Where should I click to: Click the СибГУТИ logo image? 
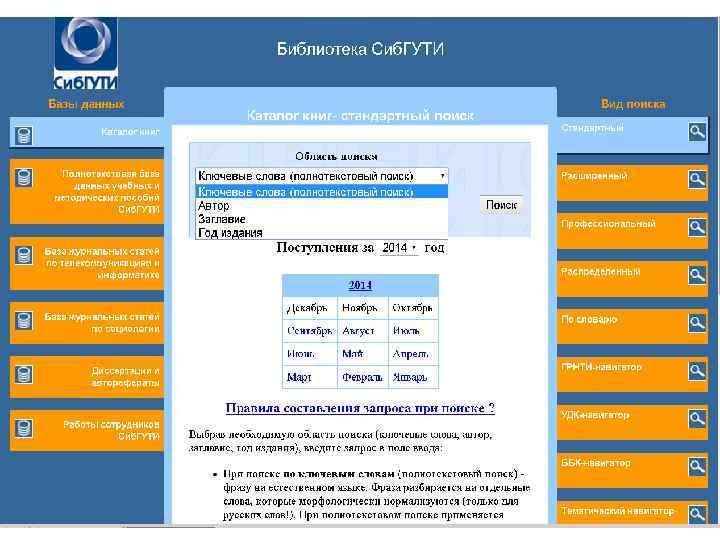click(x=86, y=53)
